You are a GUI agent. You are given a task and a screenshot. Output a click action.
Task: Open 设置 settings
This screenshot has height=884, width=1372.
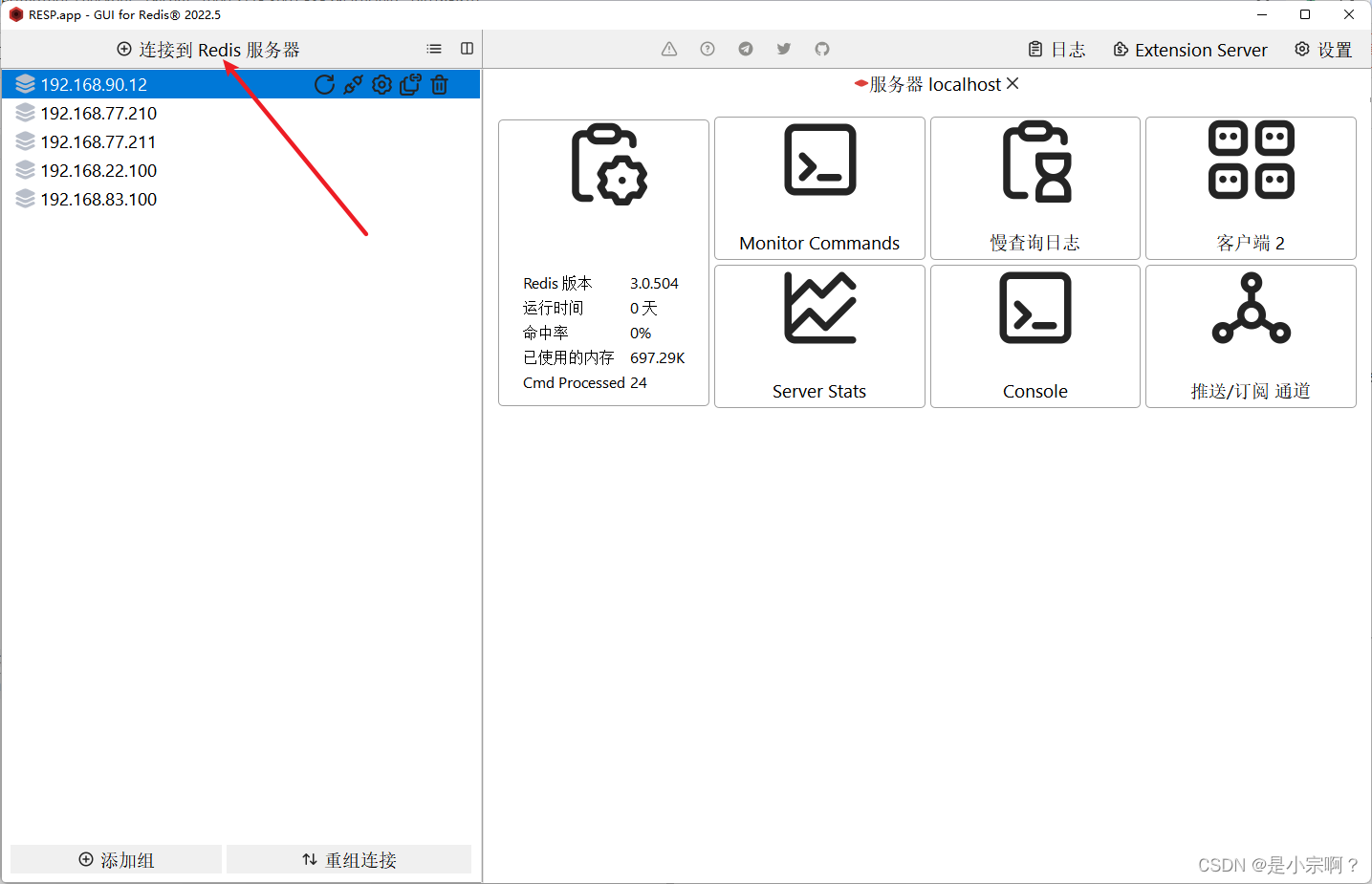[1323, 50]
